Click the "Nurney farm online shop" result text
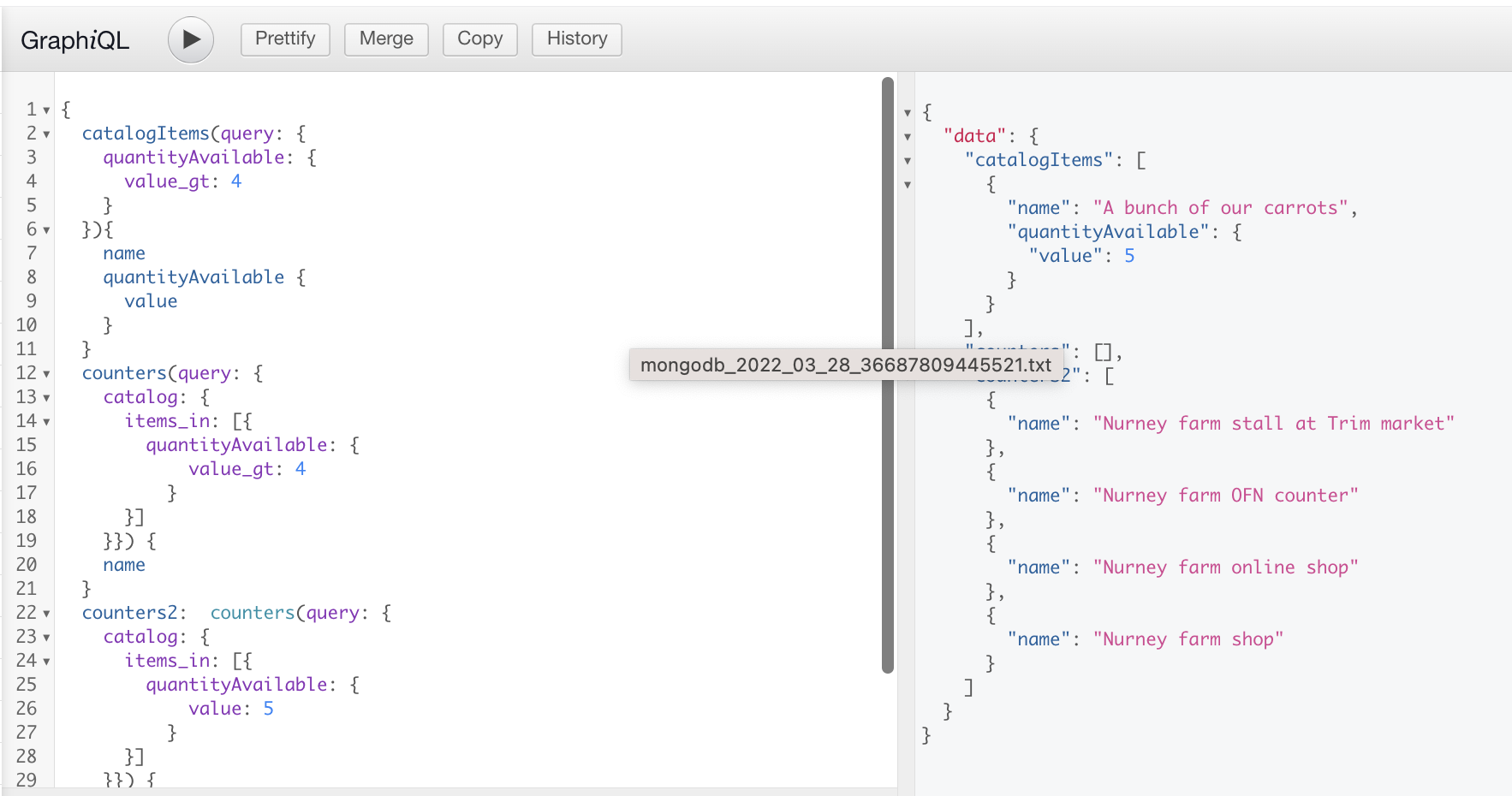Viewport: 1512px width, 796px height. point(1225,567)
